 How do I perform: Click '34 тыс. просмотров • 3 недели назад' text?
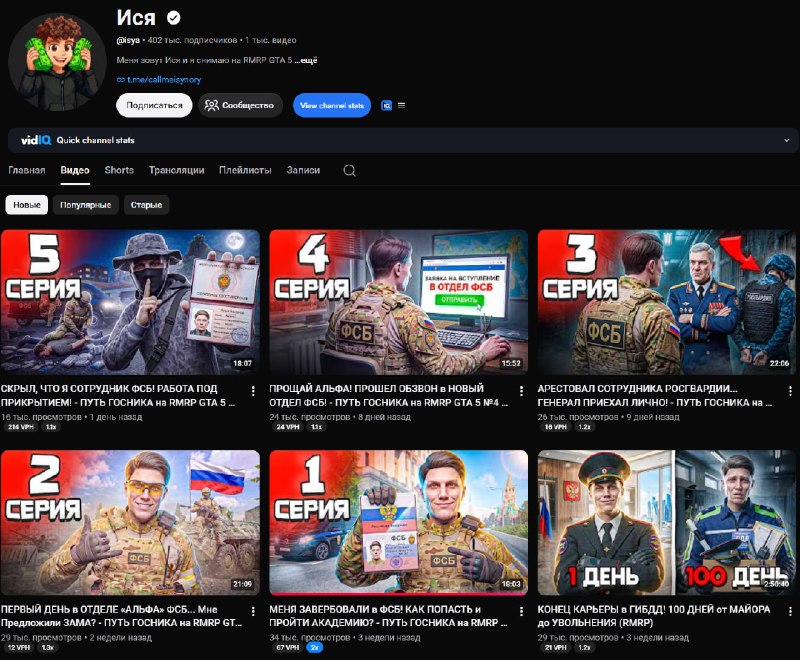click(x=345, y=638)
